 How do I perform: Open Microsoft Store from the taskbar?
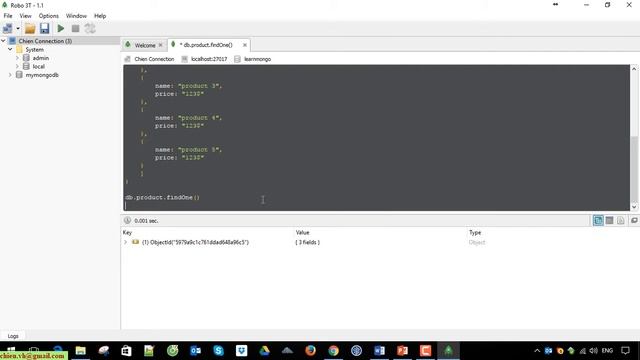point(126,351)
